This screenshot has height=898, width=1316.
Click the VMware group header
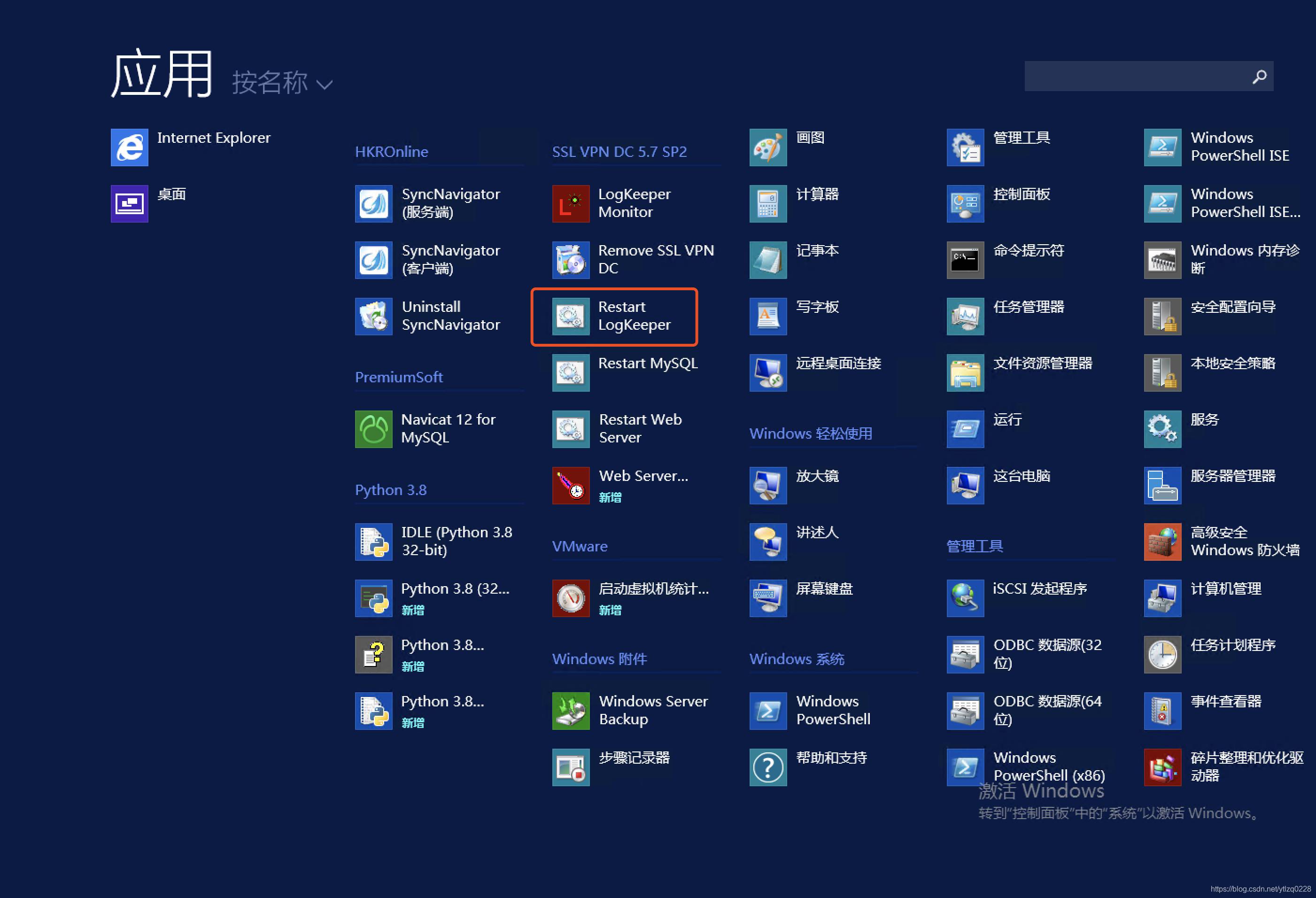pyautogui.click(x=580, y=546)
